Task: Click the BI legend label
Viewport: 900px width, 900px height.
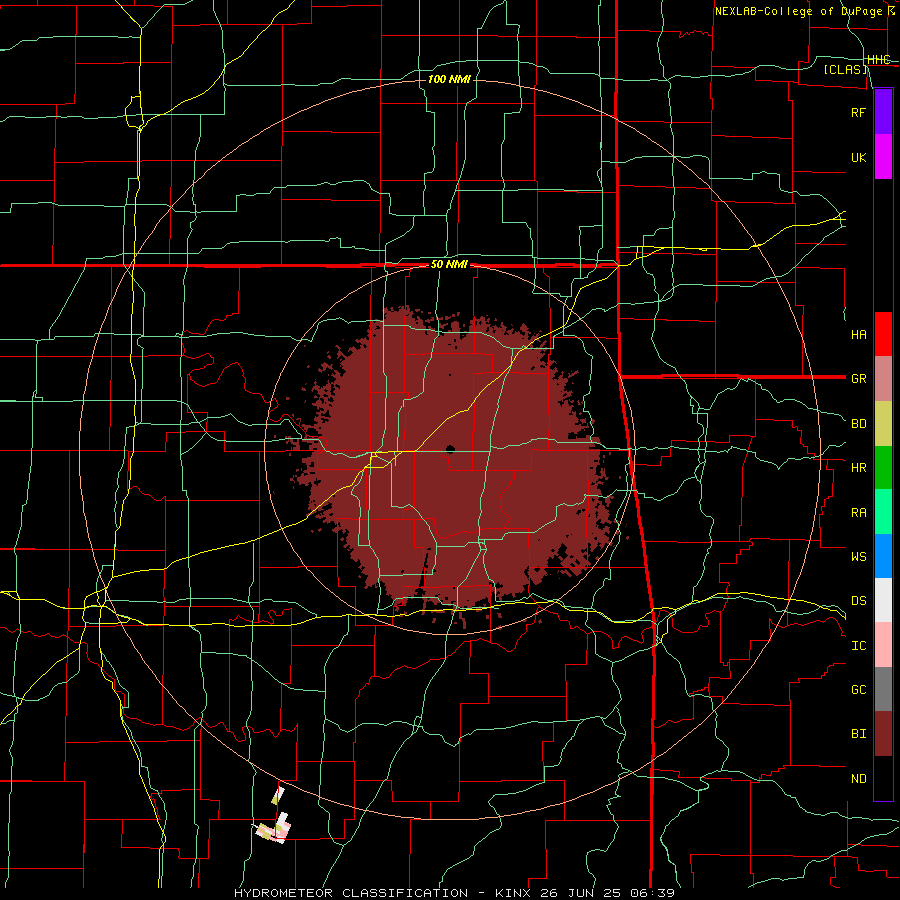Action: coord(858,734)
